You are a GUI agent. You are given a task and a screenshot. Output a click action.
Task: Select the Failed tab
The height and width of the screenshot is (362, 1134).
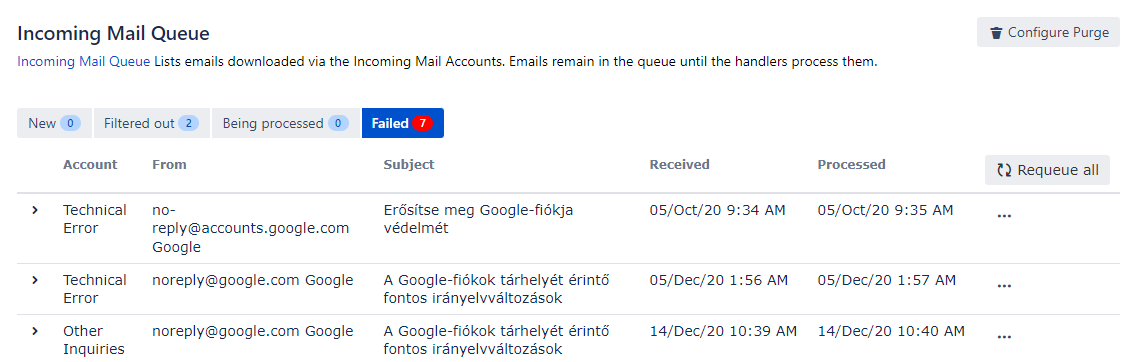(403, 124)
